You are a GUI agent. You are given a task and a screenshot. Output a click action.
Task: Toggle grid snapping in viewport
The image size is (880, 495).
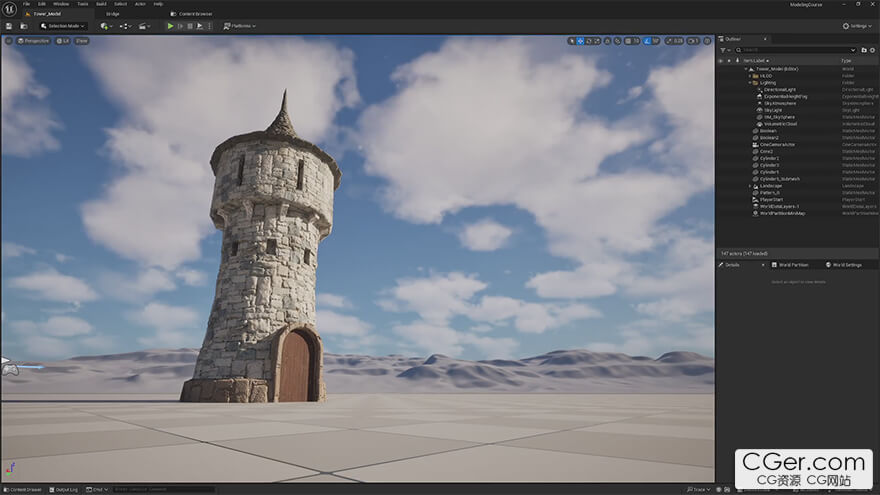point(628,41)
